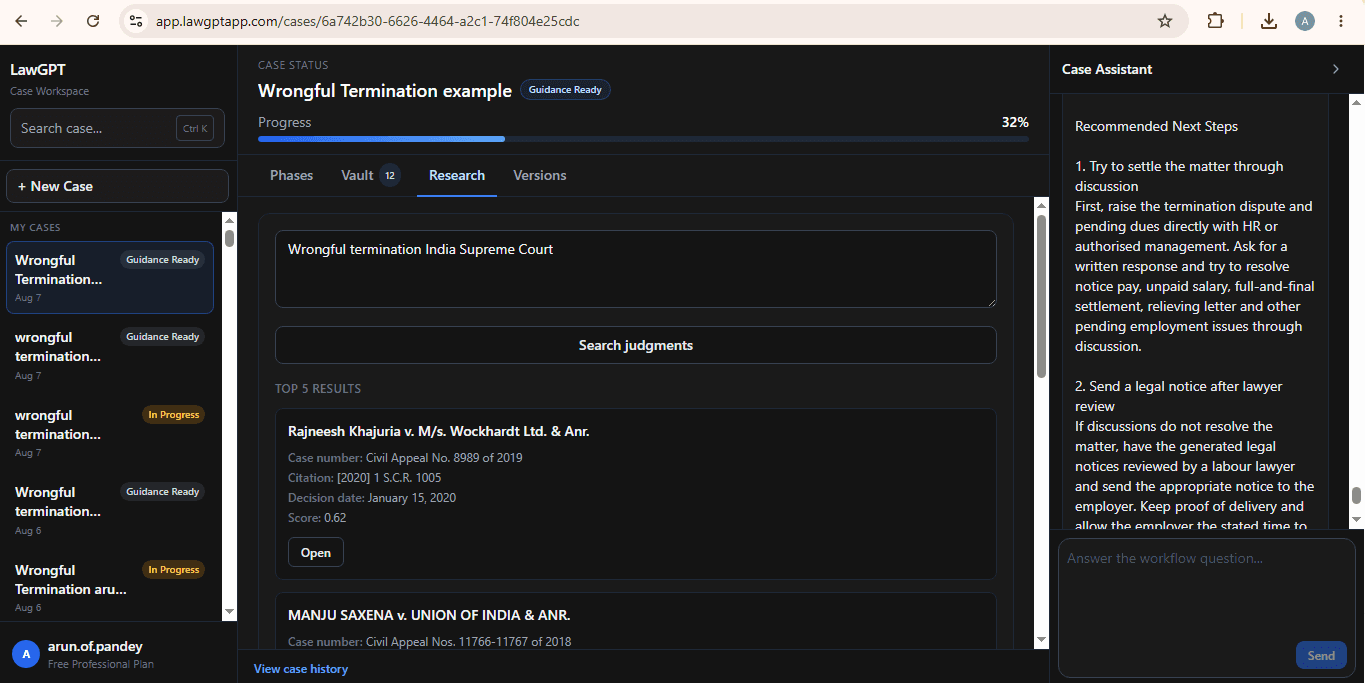Image resolution: width=1365 pixels, height=683 pixels.
Task: Open the Phases tab
Action: coord(291,175)
